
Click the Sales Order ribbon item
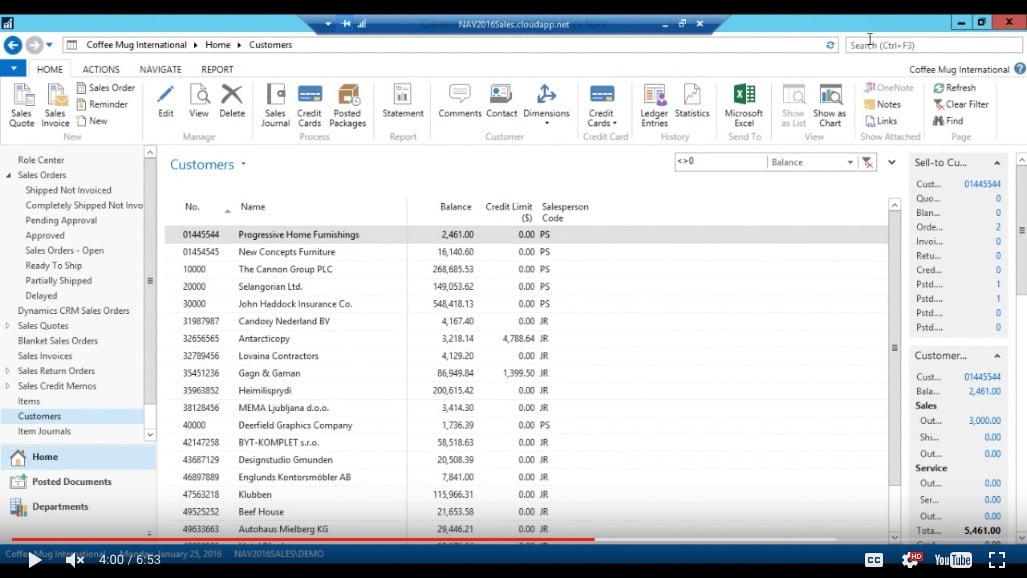105,88
